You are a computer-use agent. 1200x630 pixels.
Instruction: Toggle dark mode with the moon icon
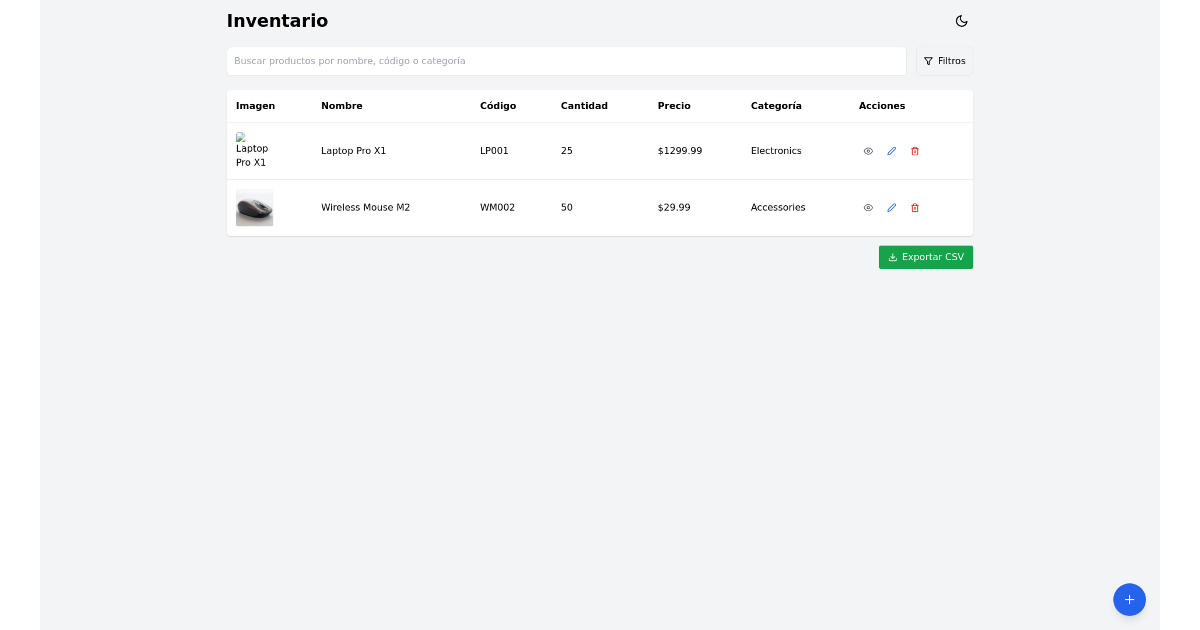click(x=961, y=20)
